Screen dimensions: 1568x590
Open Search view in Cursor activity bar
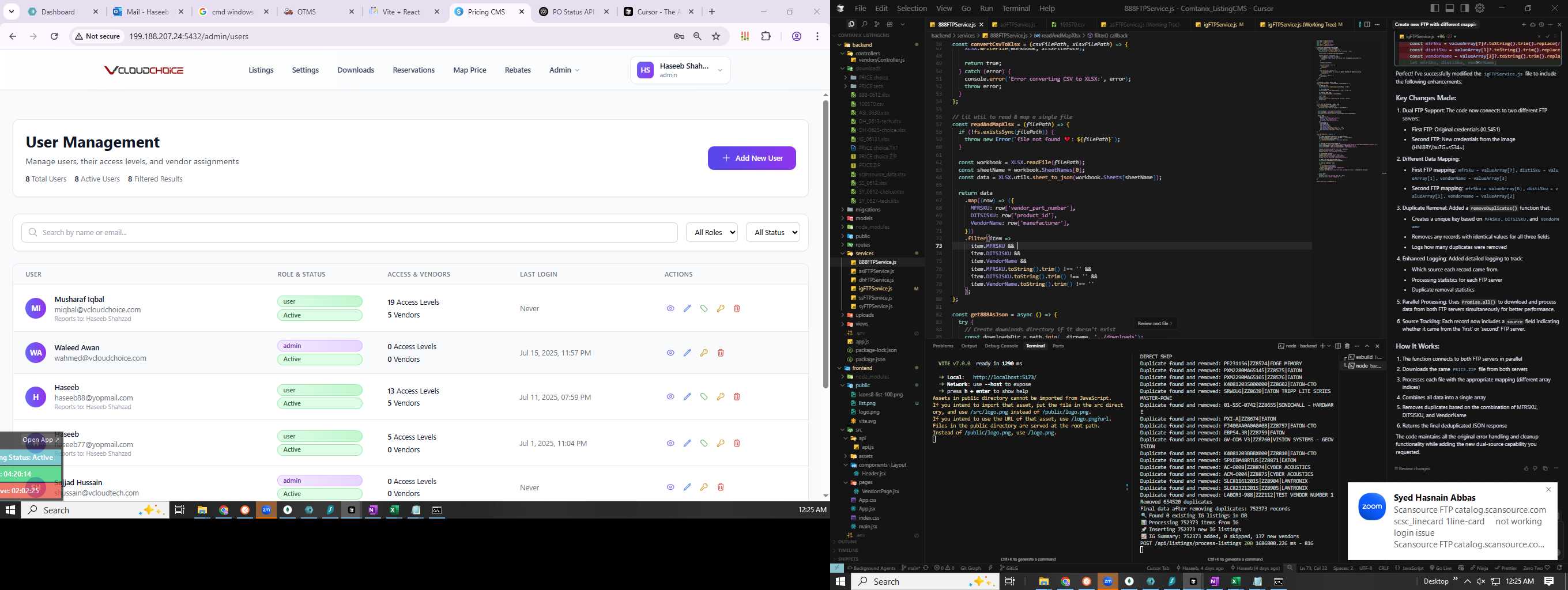coord(864,24)
